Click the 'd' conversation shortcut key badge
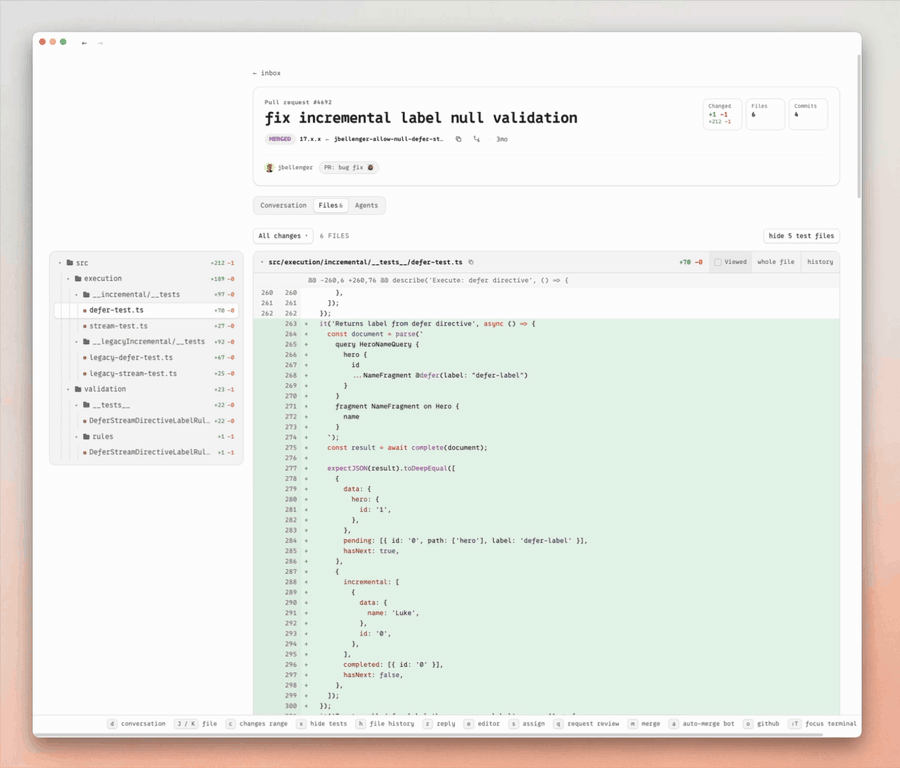Viewport: 900px width, 768px height. click(112, 724)
